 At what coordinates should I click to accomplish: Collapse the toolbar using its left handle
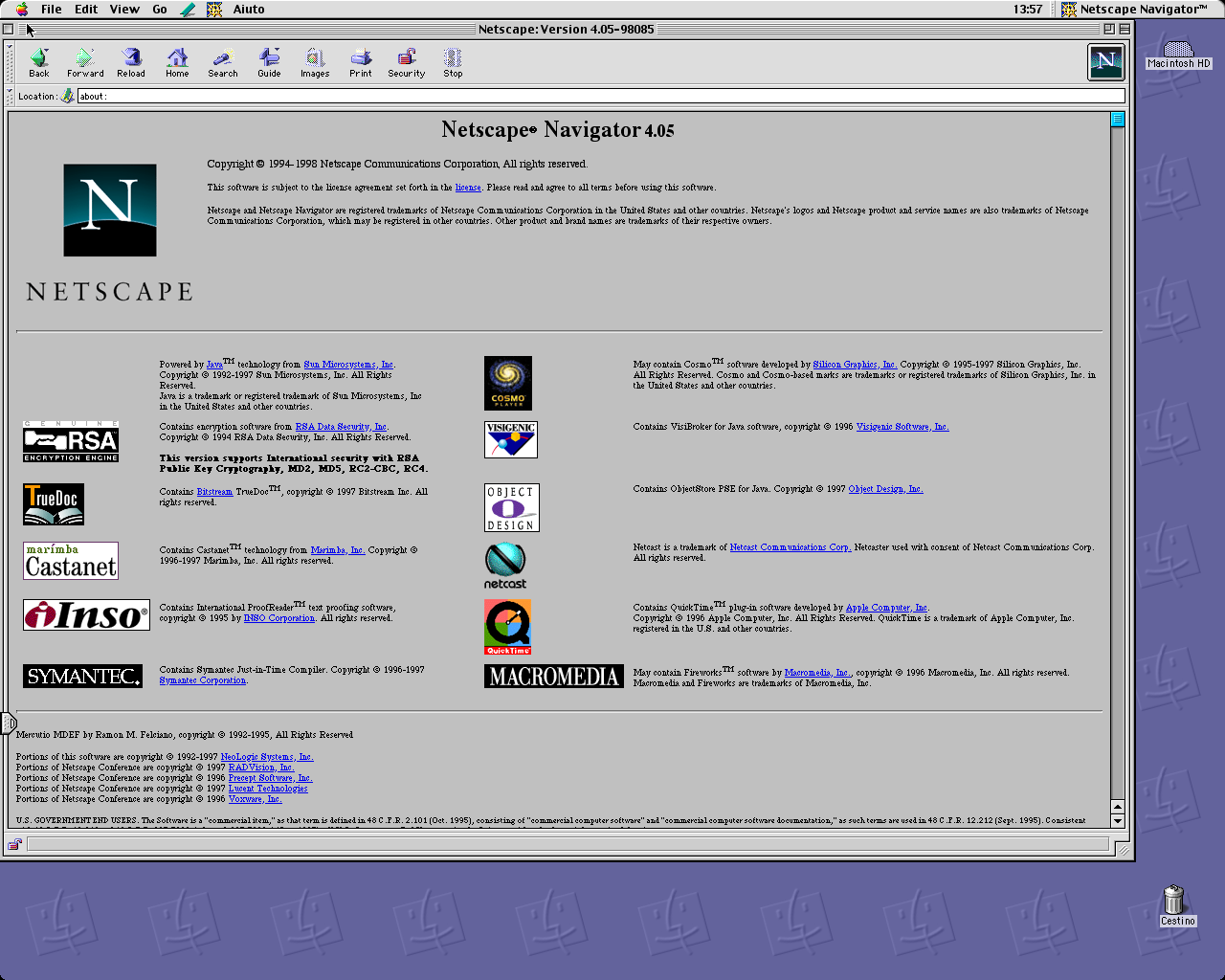click(11, 62)
